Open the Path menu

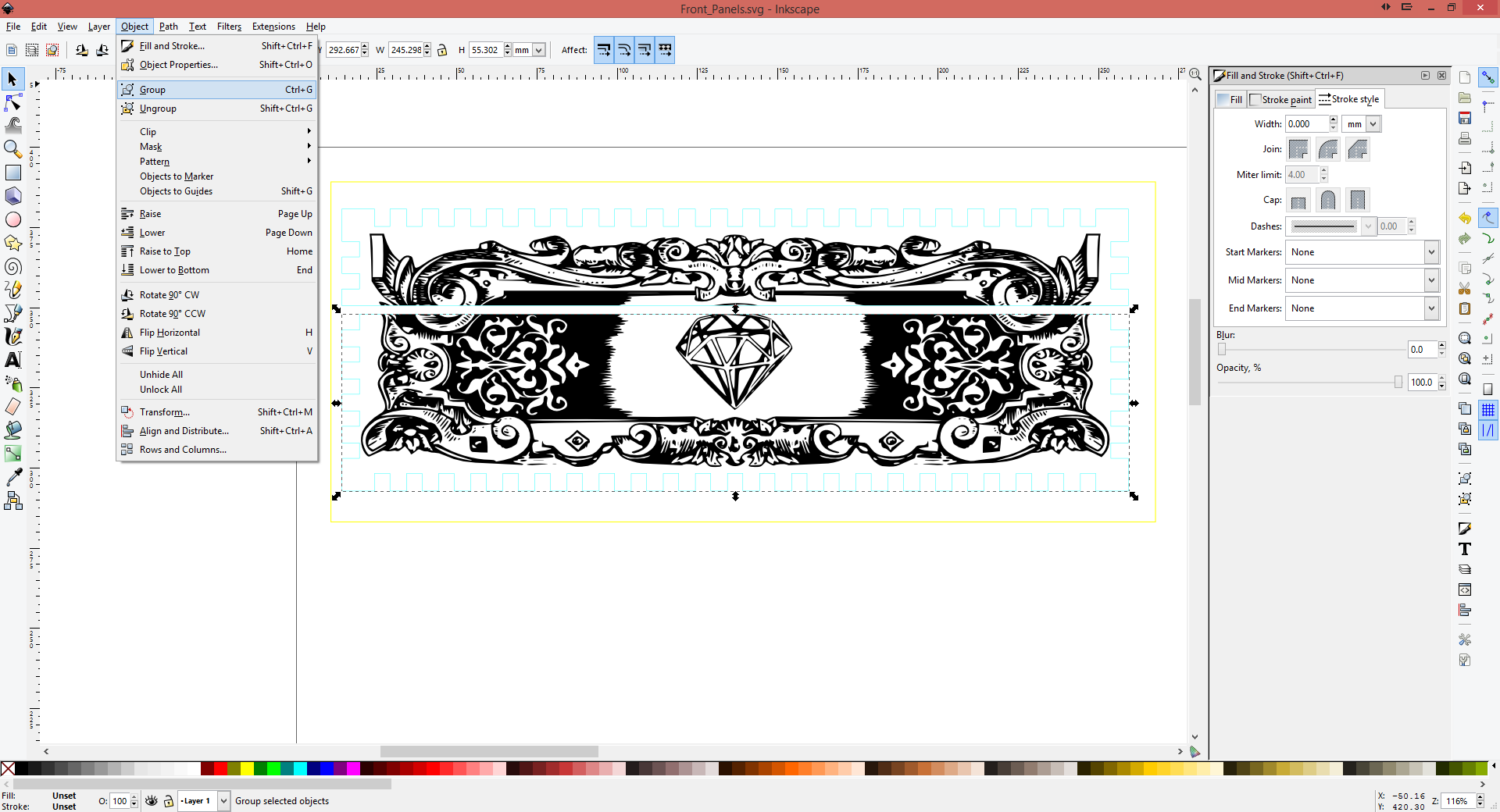point(169,27)
